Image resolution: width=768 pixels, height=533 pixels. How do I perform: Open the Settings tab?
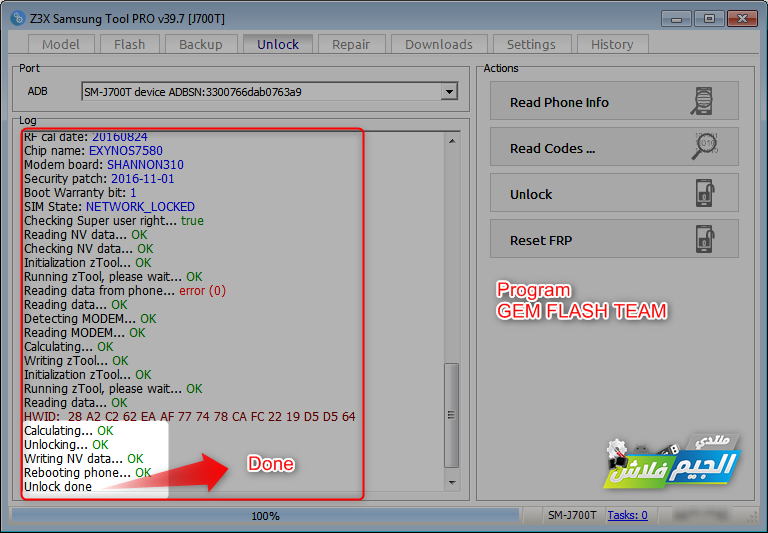[x=531, y=44]
